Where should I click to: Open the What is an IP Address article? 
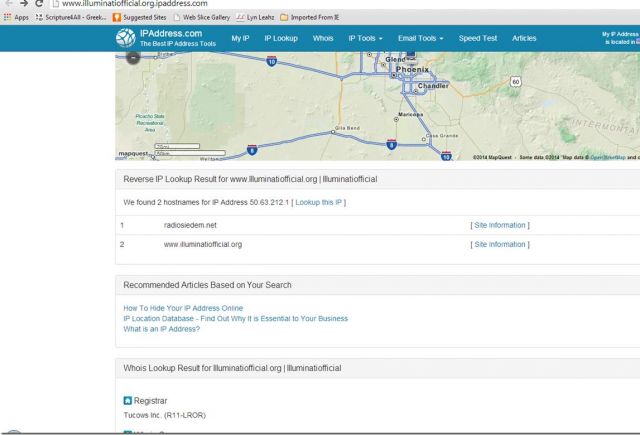coord(162,329)
